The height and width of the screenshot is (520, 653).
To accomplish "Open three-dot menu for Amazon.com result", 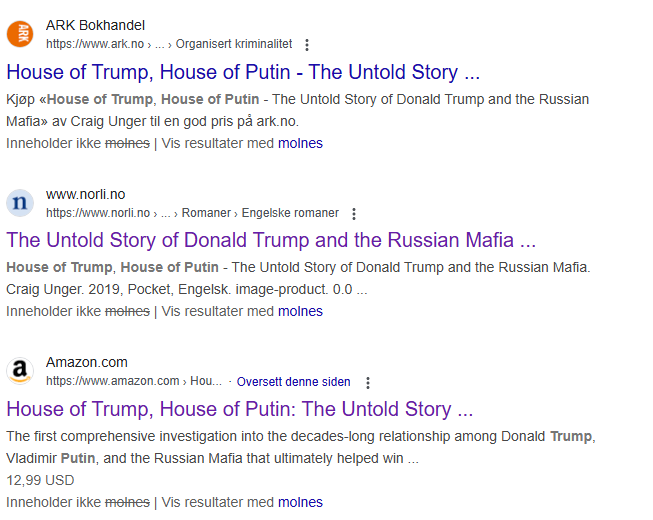I will pyautogui.click(x=368, y=383).
